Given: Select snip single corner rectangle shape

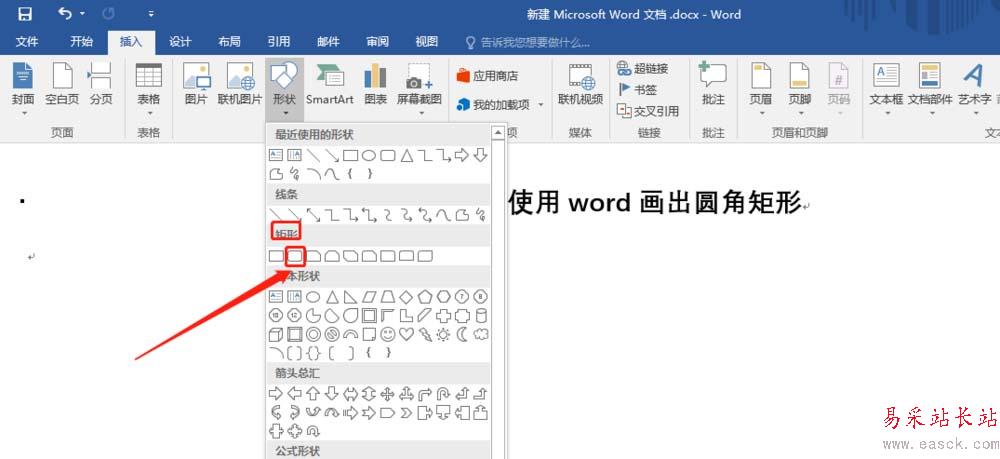Looking at the screenshot, I should coord(313,256).
